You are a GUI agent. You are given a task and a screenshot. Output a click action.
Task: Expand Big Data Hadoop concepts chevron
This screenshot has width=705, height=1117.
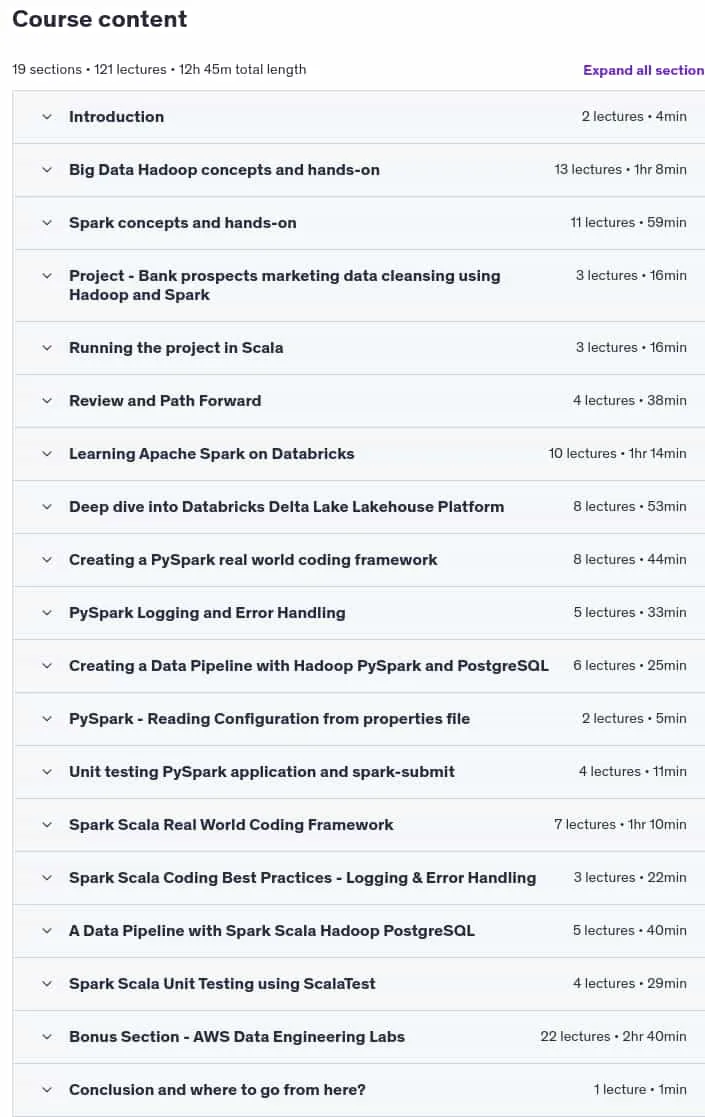tap(47, 170)
